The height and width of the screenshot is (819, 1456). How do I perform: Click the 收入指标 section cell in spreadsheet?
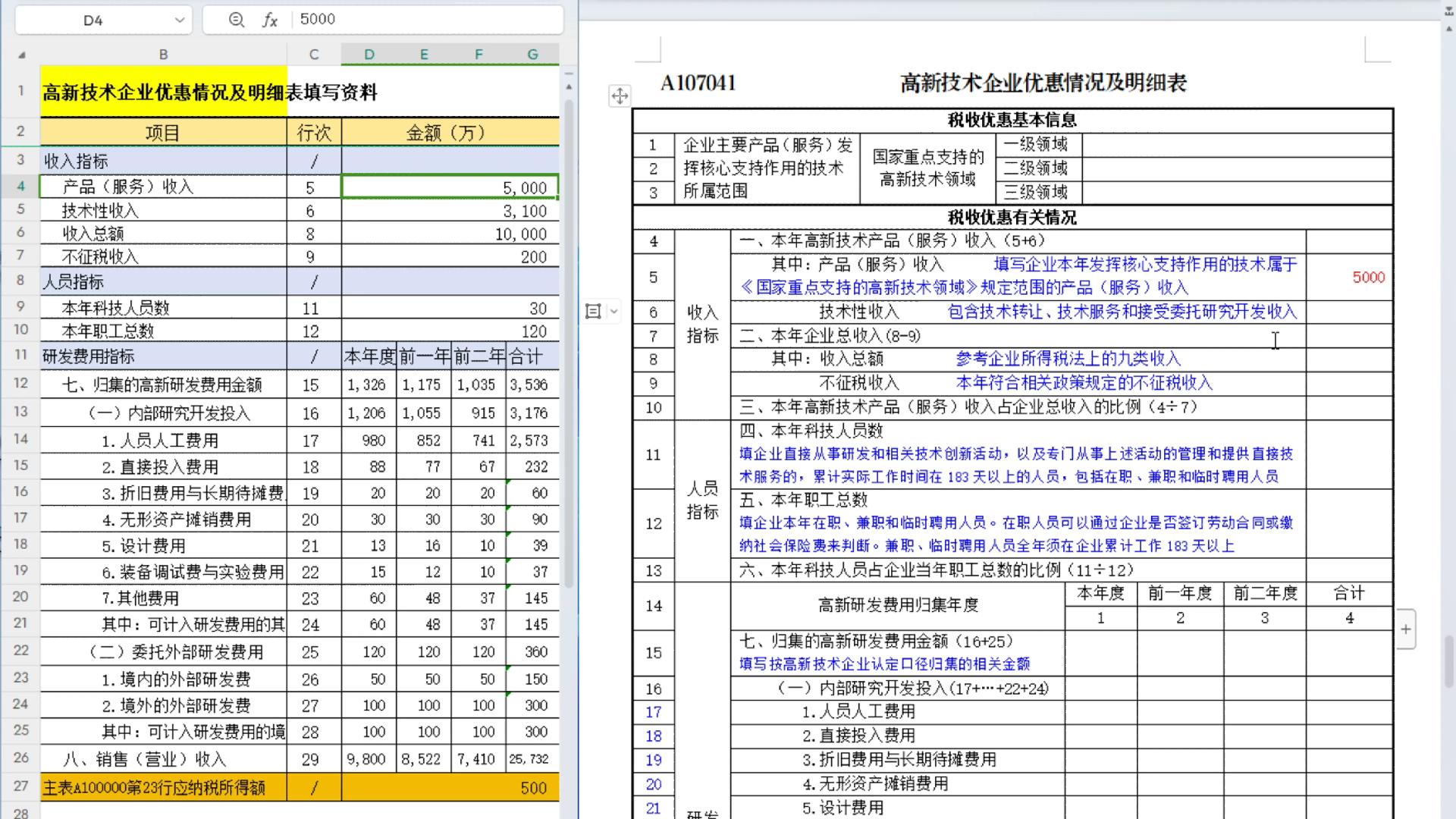(x=163, y=161)
